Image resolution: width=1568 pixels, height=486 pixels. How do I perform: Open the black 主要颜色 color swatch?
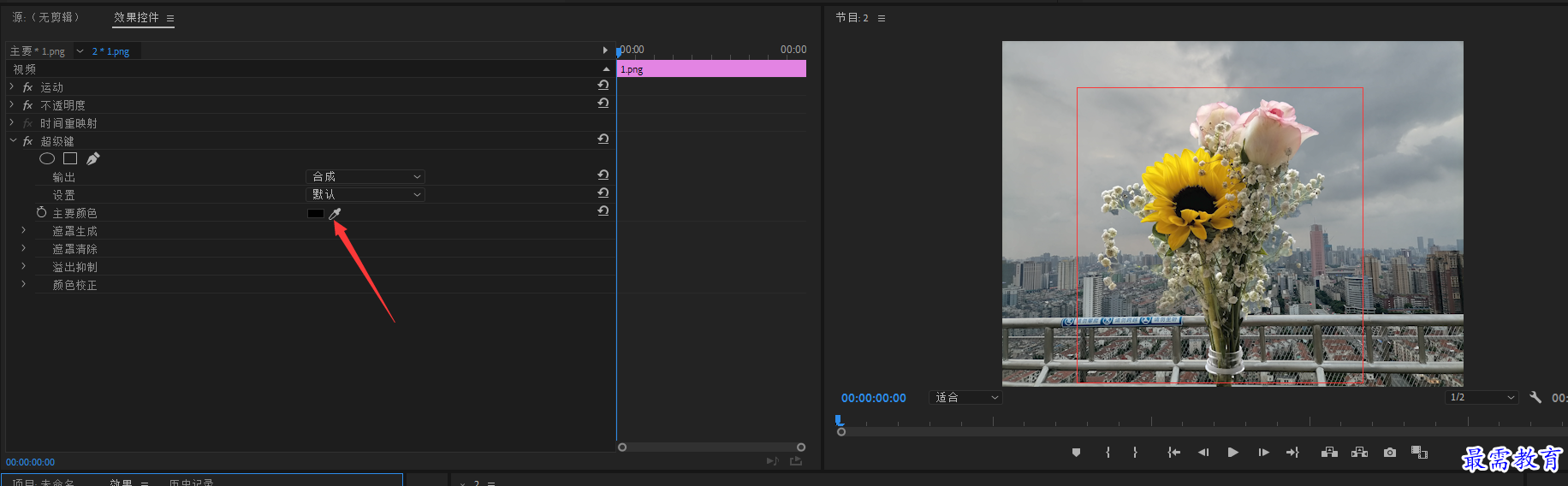(x=316, y=213)
